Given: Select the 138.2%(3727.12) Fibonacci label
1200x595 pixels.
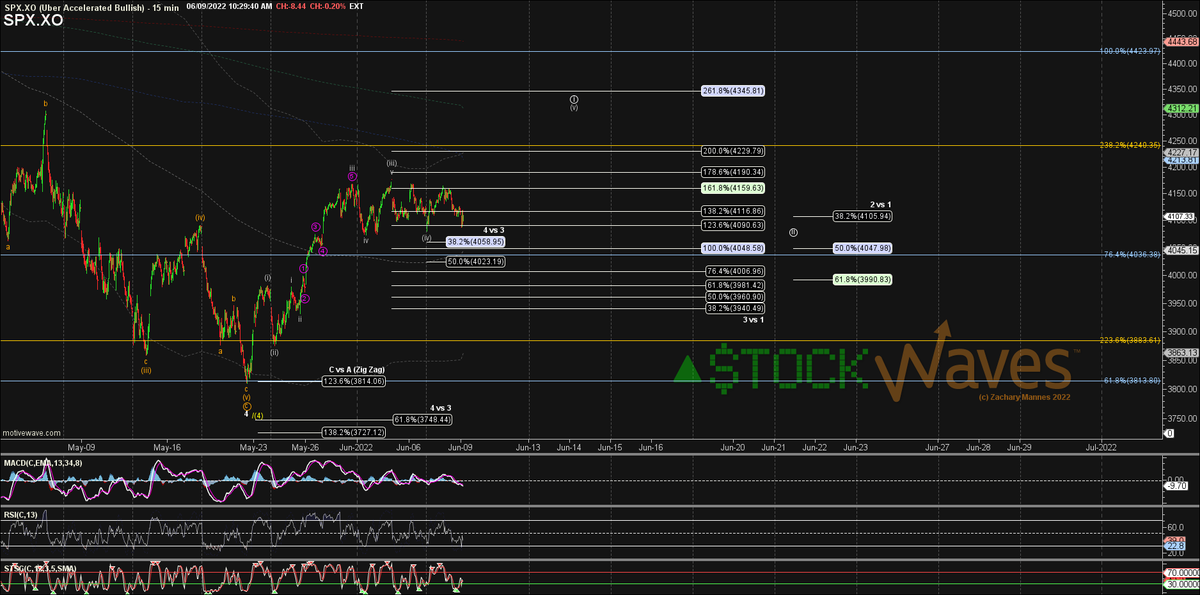Looking at the screenshot, I should coord(353,431).
